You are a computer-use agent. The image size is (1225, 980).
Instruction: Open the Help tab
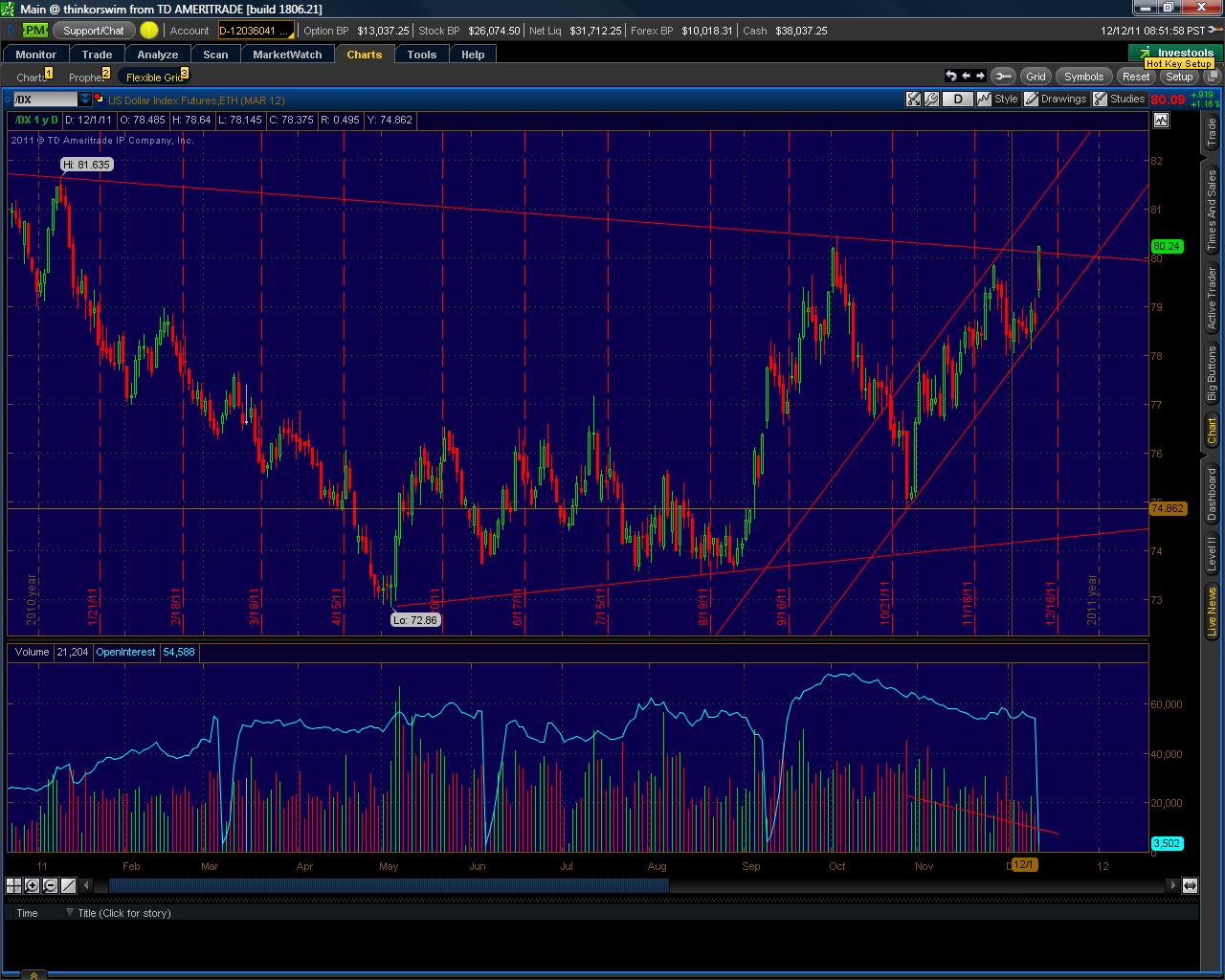coord(473,55)
